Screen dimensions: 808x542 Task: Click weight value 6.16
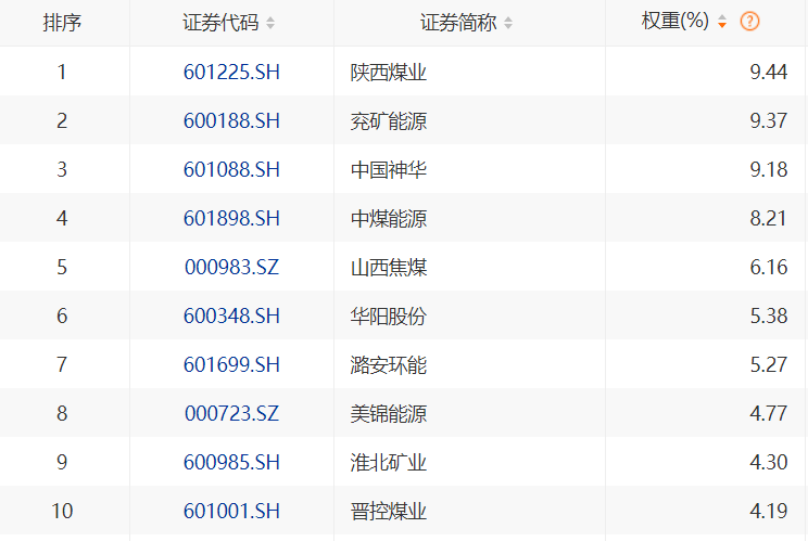coord(768,267)
